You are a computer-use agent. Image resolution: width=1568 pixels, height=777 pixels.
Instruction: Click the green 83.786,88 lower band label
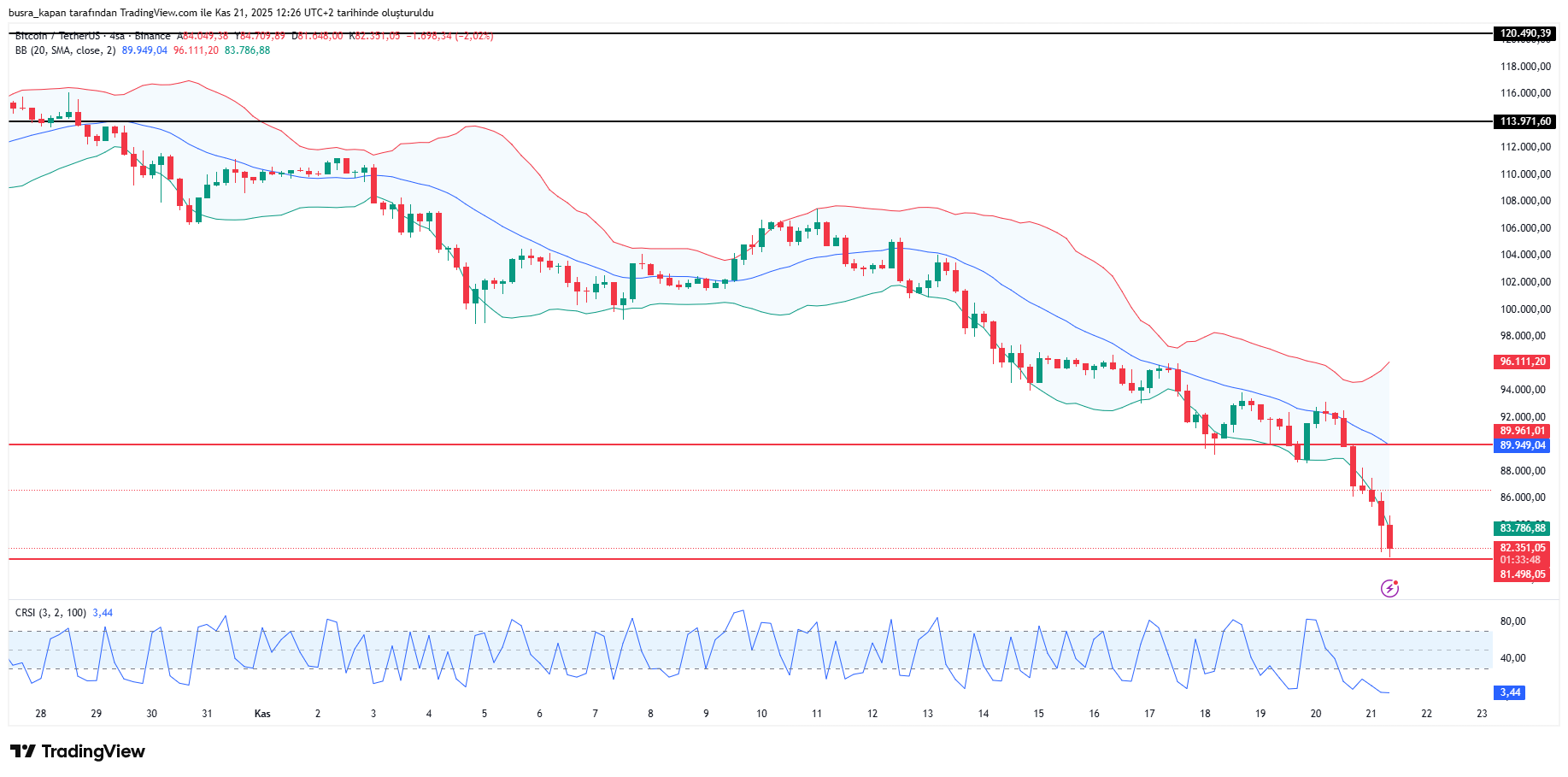pyautogui.click(x=1522, y=528)
